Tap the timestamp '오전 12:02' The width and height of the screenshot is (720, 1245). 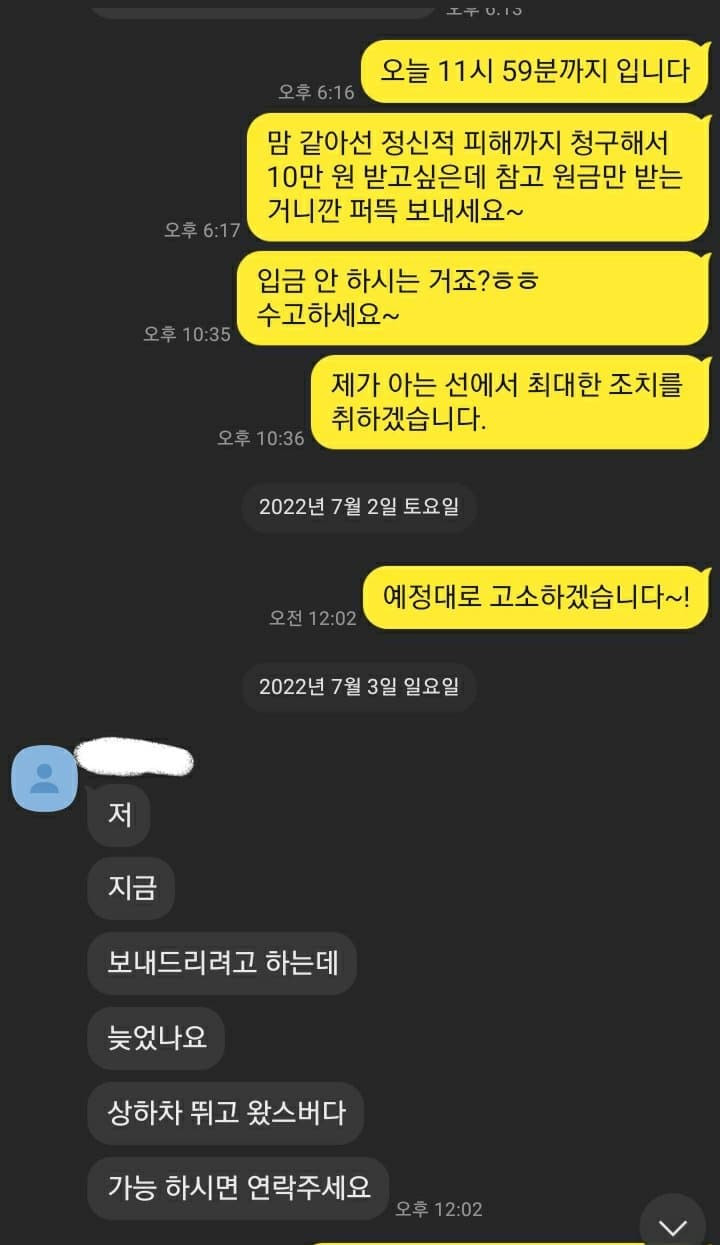[312, 618]
